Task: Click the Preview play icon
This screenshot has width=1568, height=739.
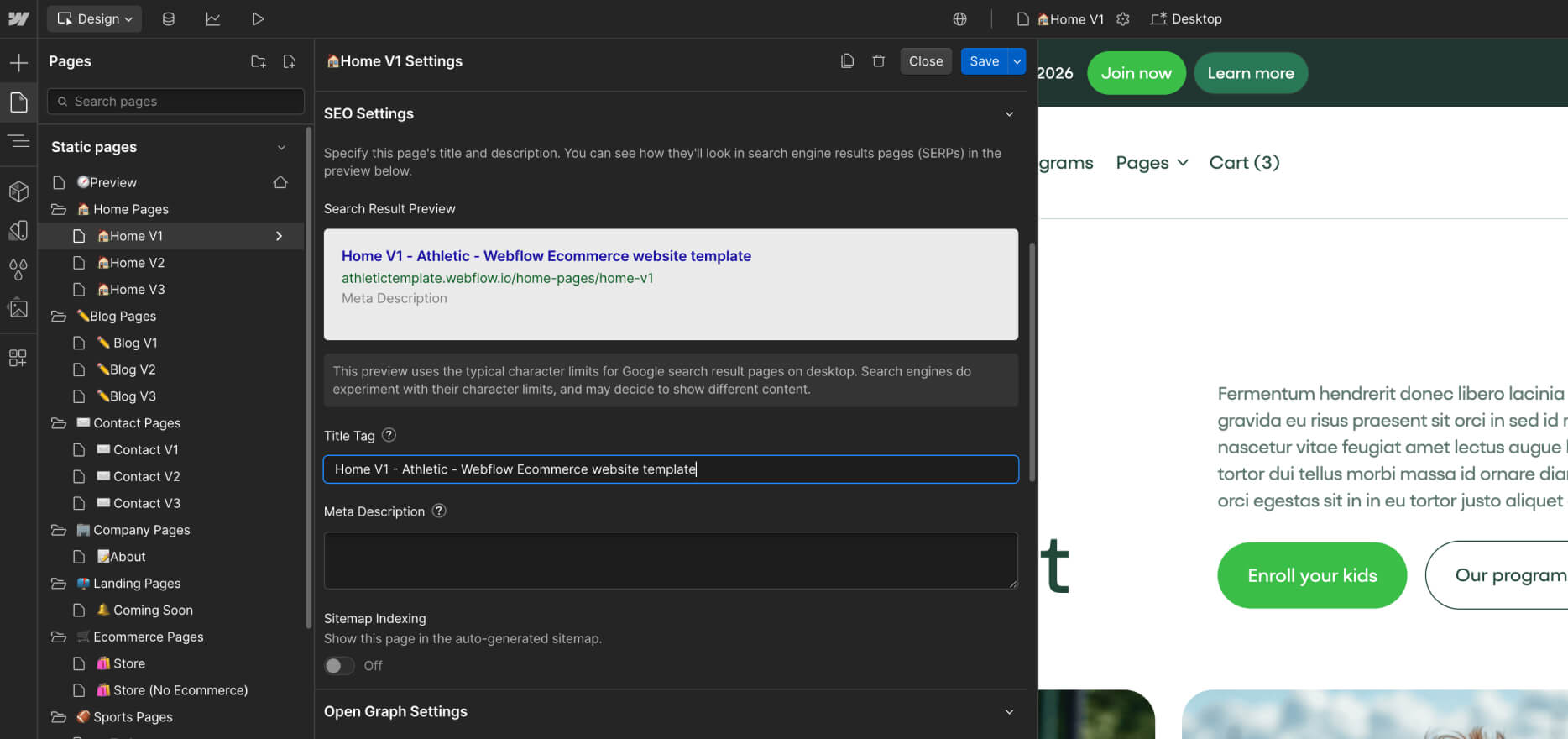Action: click(258, 18)
